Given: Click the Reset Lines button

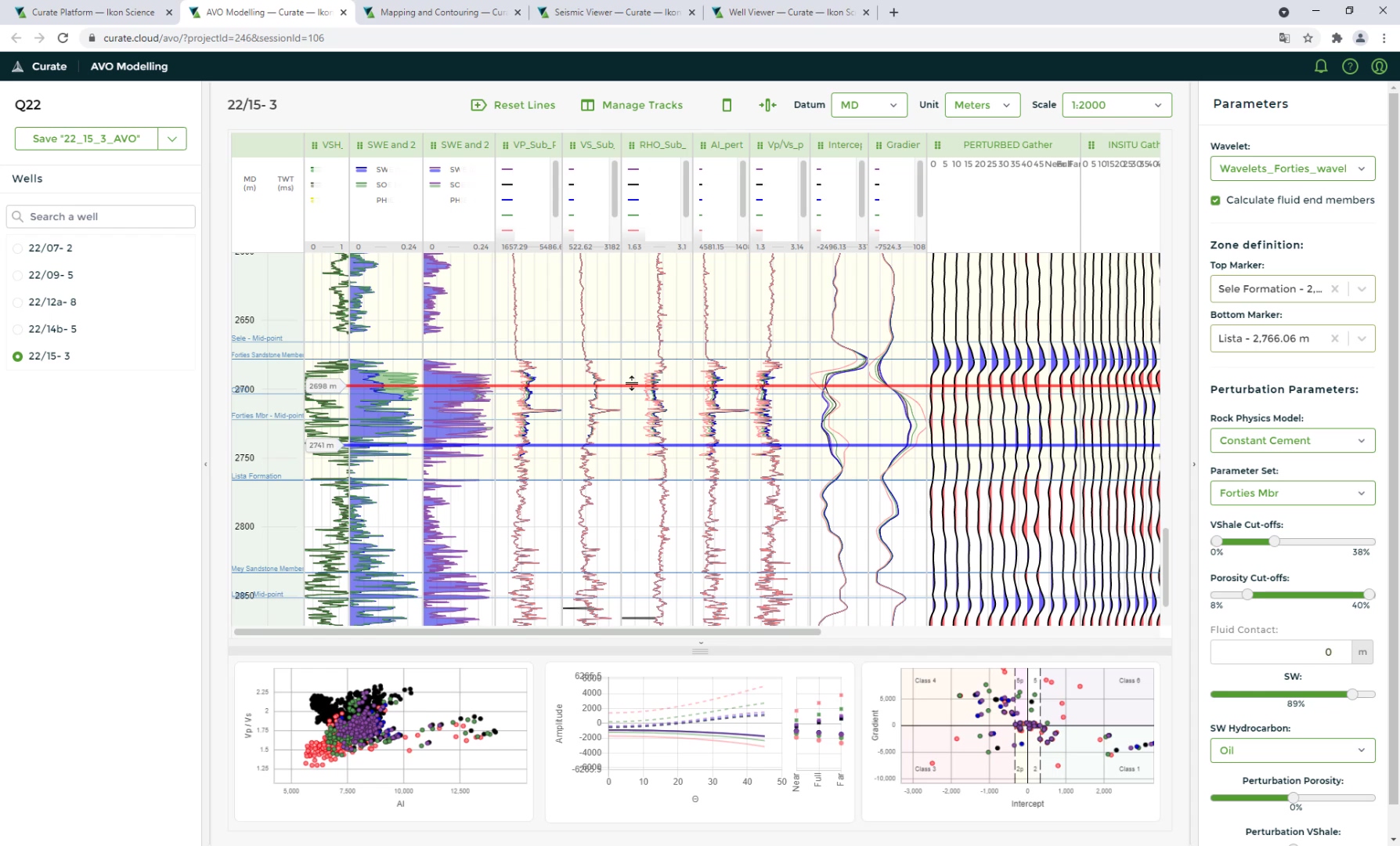Looking at the screenshot, I should coord(514,105).
